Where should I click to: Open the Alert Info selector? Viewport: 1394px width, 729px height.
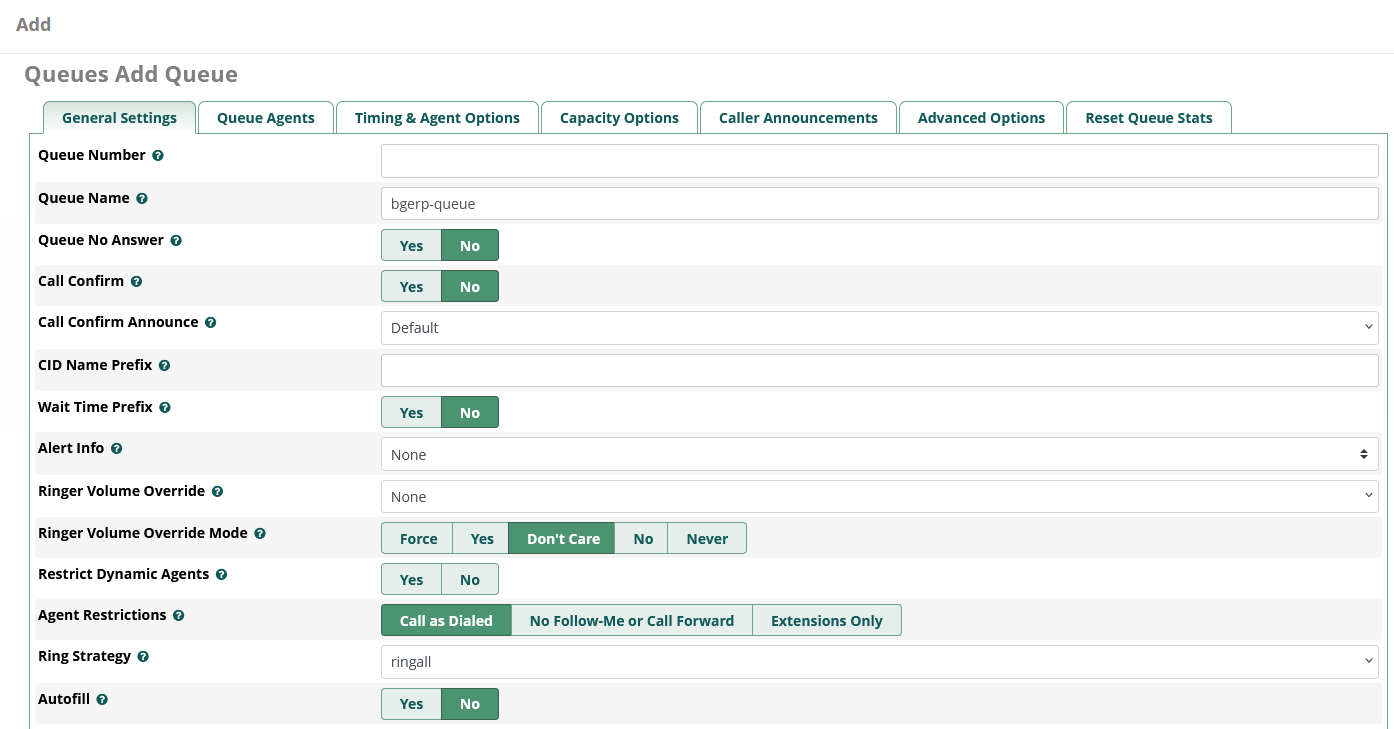point(879,455)
